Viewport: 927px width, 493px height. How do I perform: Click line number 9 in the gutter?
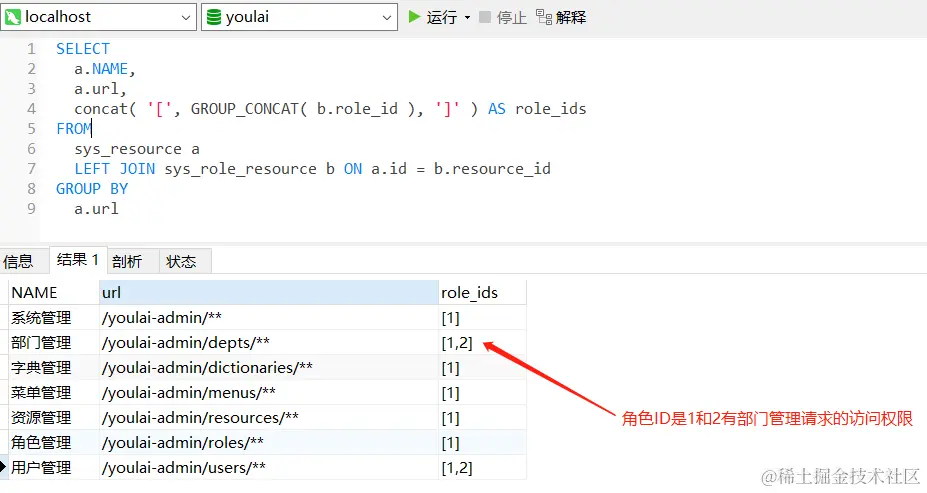click(31, 209)
